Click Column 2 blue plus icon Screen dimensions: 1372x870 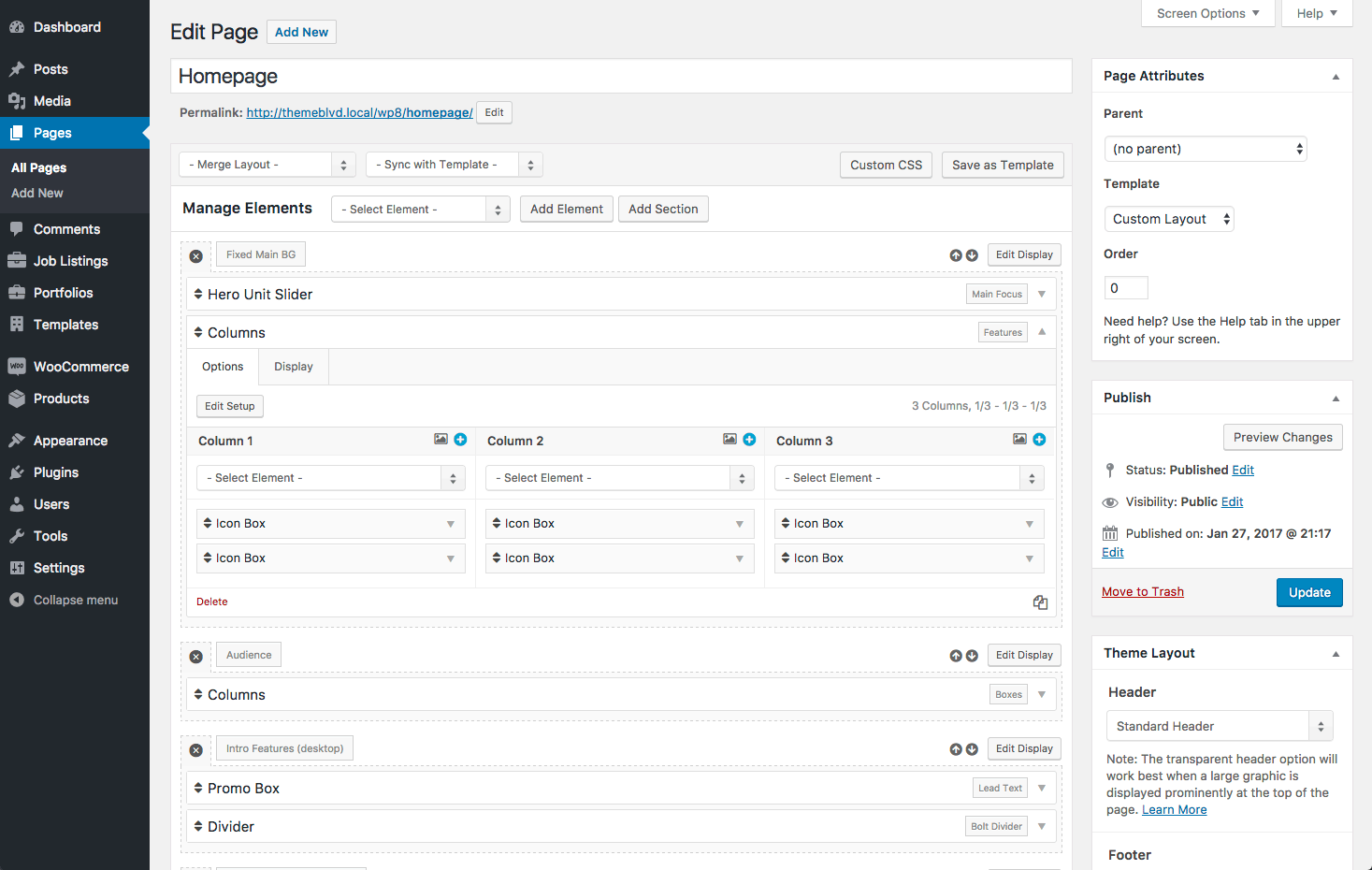click(x=749, y=440)
